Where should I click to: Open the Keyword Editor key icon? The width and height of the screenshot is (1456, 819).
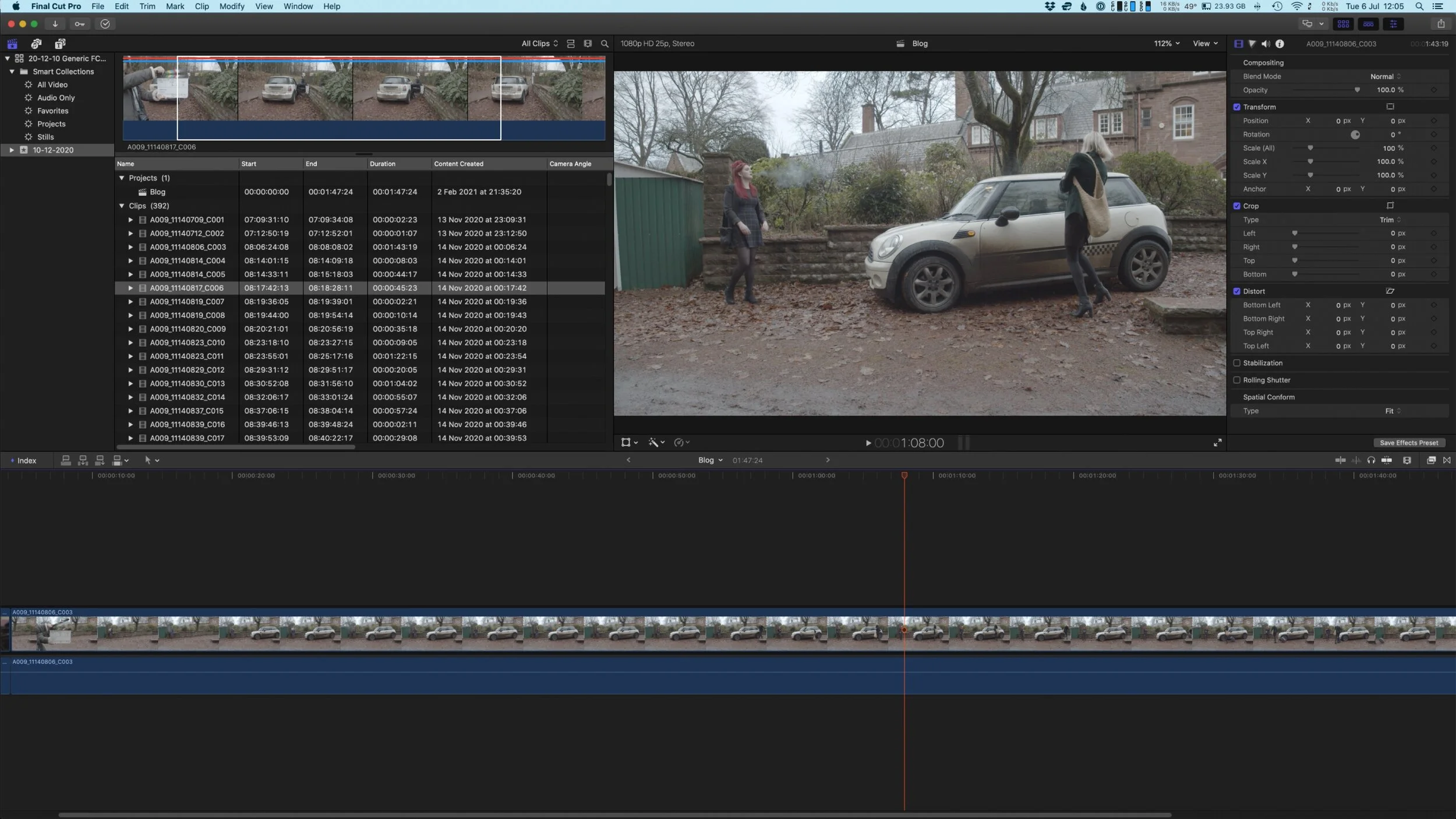80,24
